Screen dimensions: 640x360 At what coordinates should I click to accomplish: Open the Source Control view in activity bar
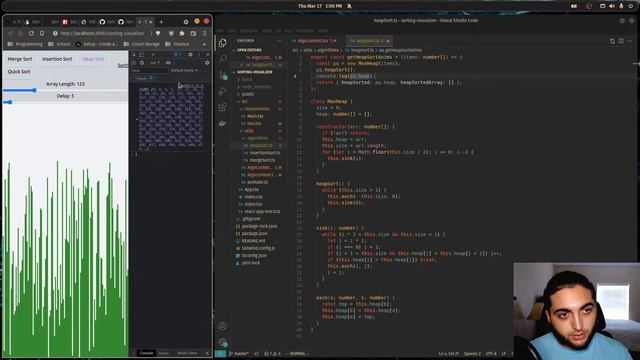pos(222,75)
